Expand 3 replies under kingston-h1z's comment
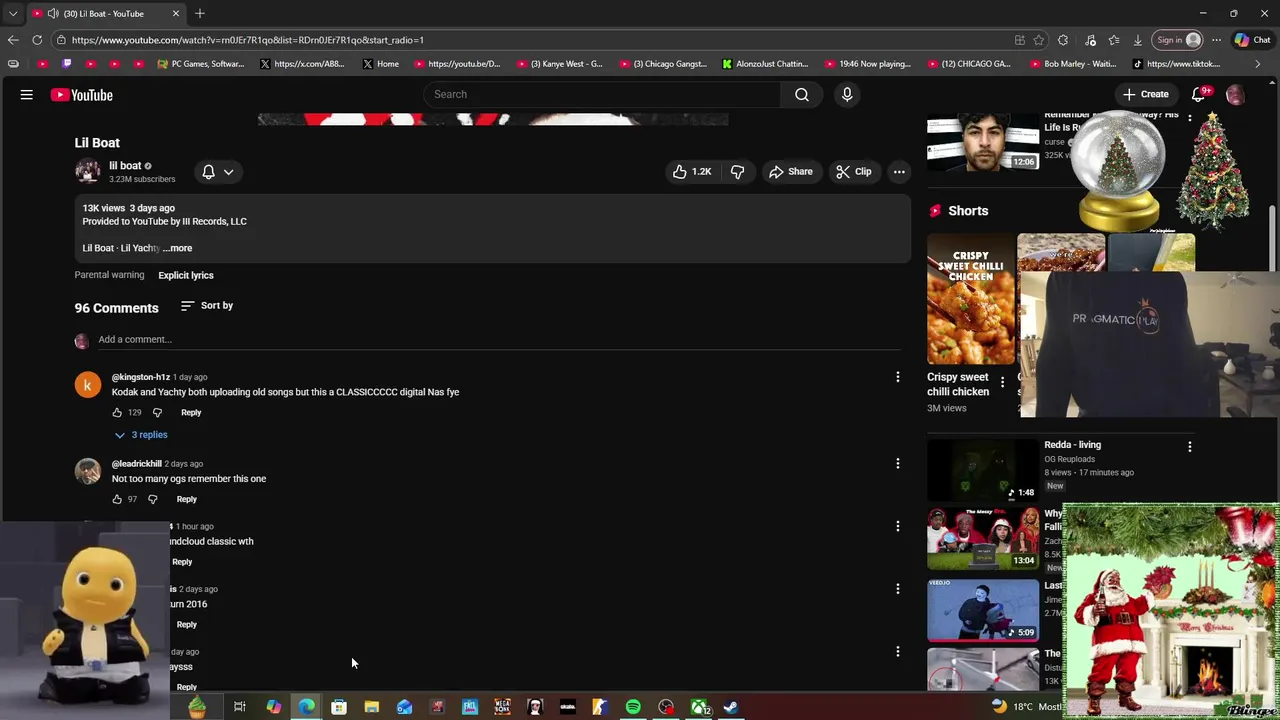The image size is (1280, 720). (x=141, y=435)
